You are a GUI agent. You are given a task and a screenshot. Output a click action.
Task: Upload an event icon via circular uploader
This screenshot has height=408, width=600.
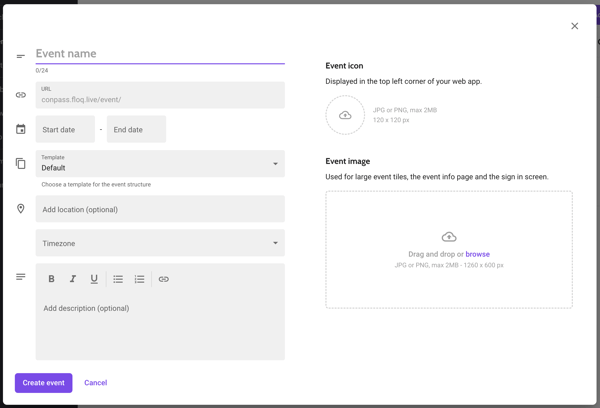point(345,115)
